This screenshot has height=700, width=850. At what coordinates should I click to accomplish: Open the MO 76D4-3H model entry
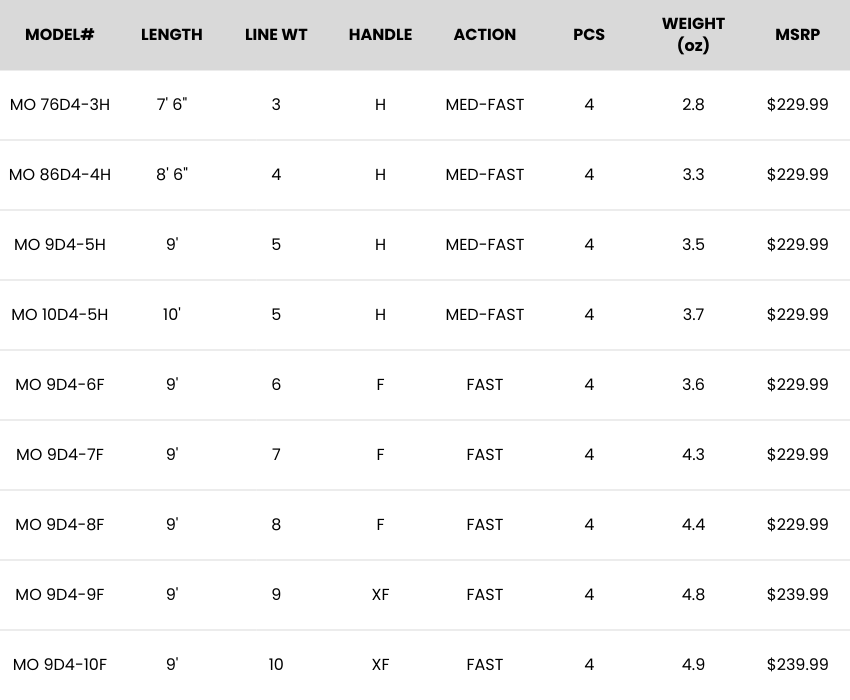point(60,104)
